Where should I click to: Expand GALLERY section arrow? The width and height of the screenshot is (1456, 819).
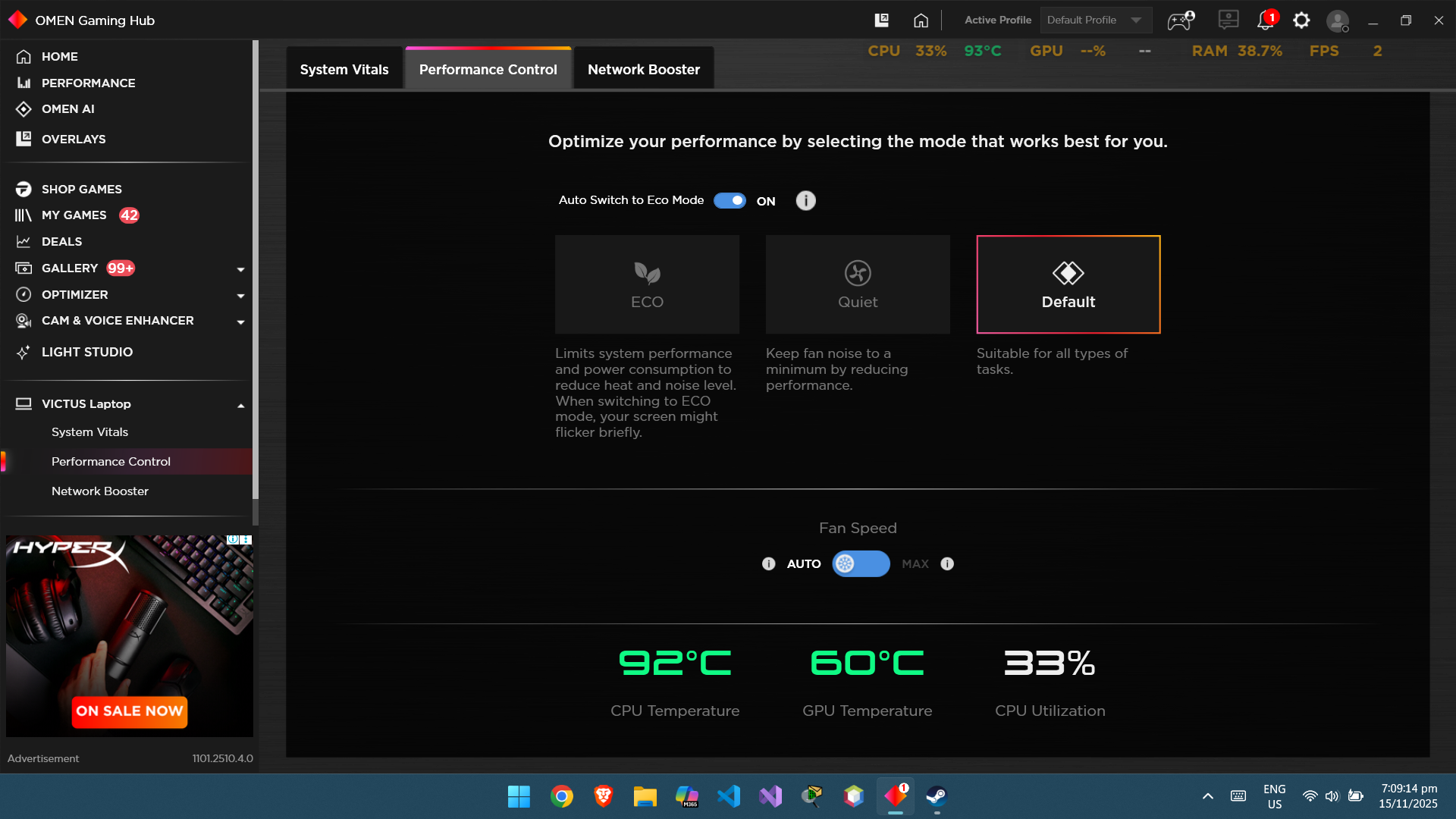pos(240,269)
